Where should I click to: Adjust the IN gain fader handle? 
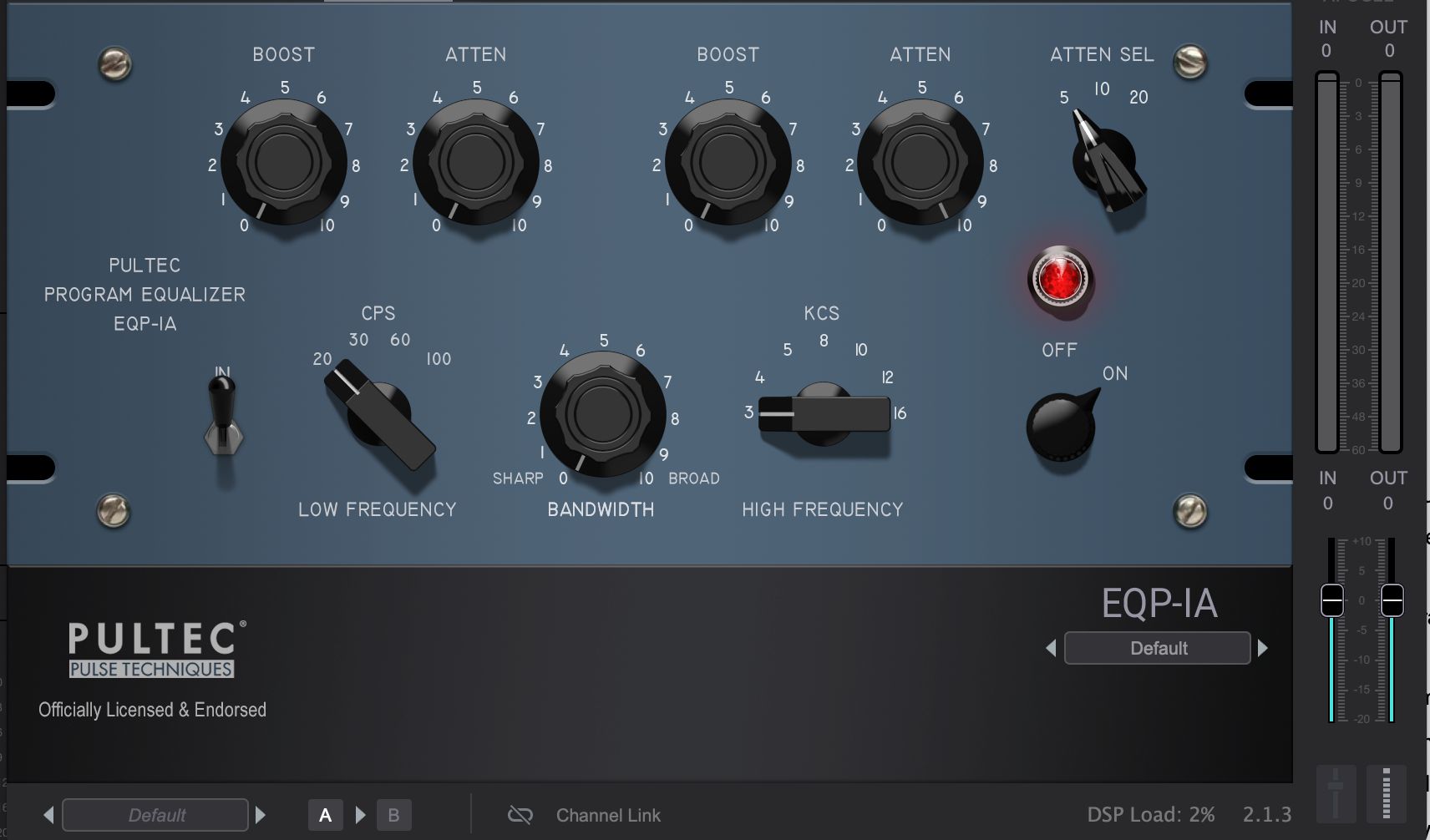[x=1332, y=600]
